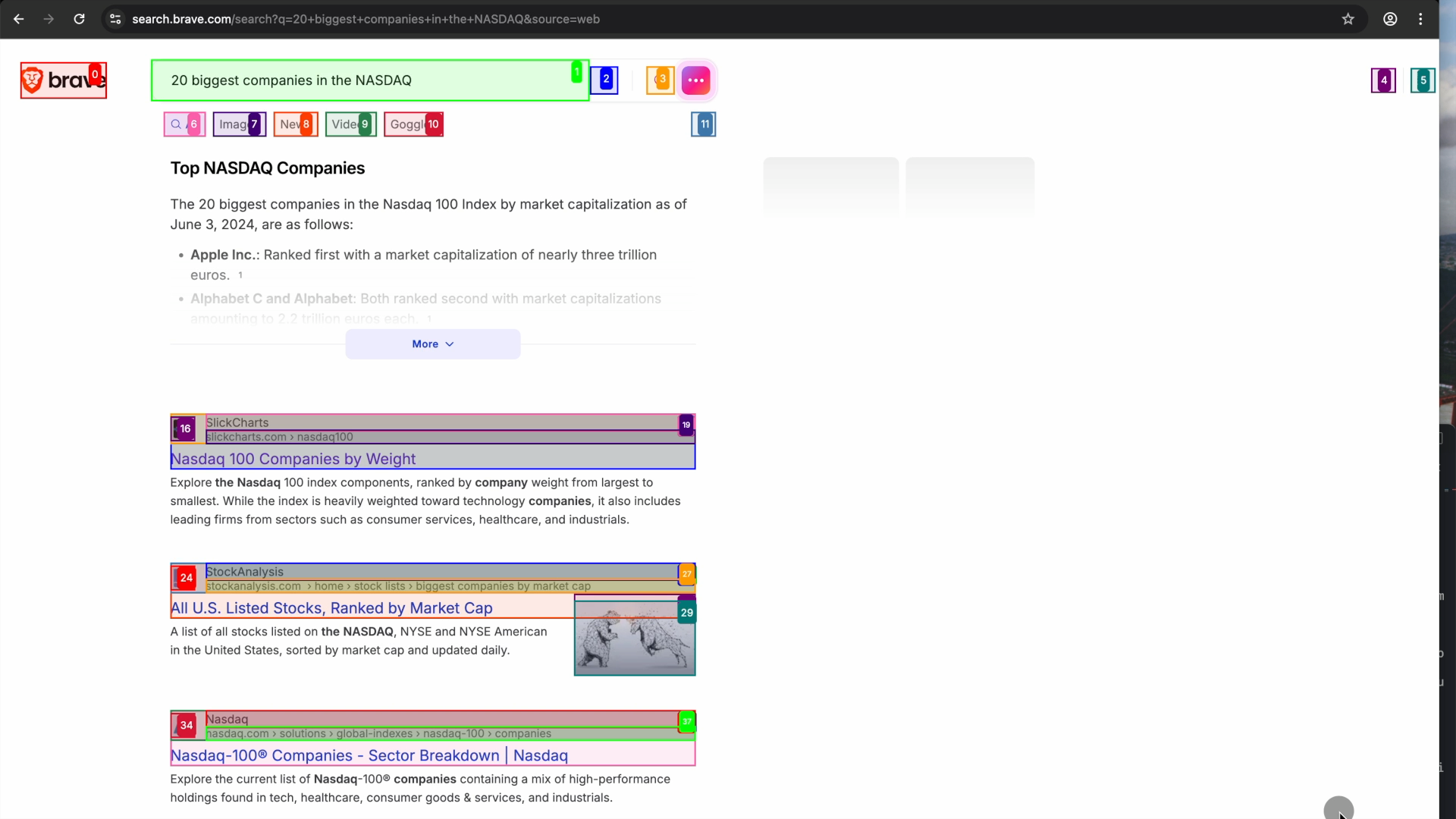
Task: Click the StockAnalysis site name
Action: [244, 572]
